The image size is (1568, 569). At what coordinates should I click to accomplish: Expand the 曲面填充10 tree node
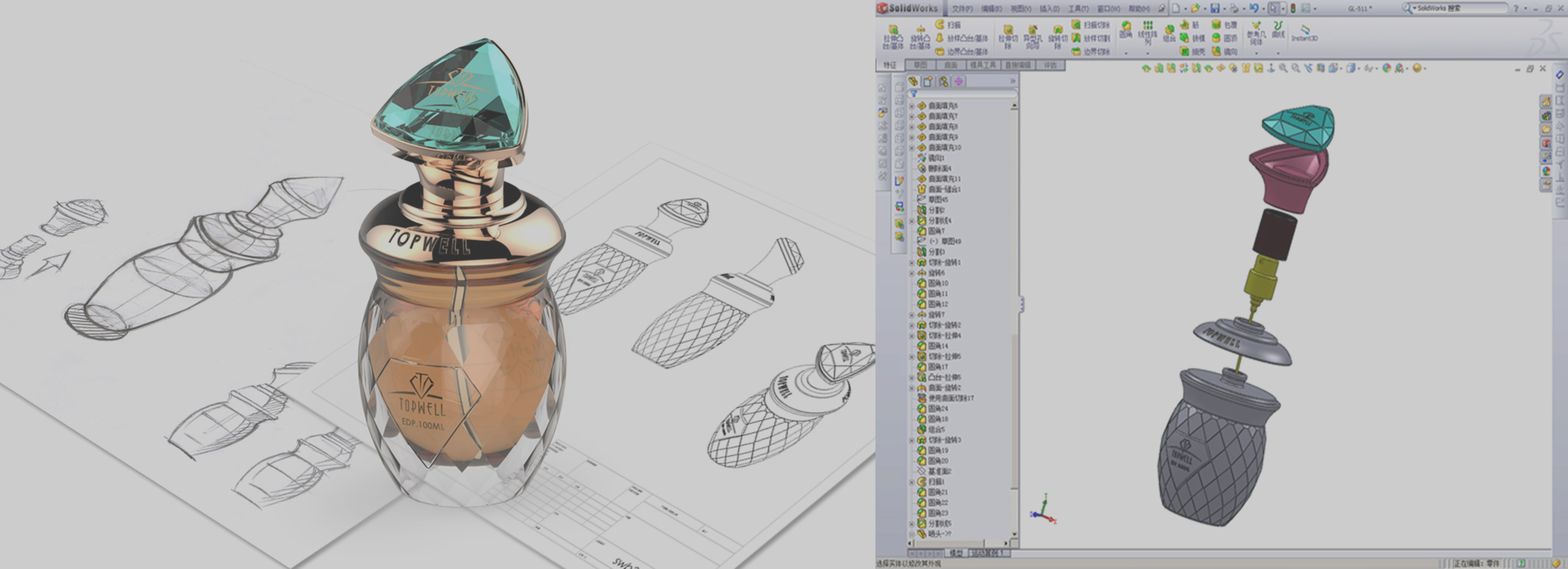click(912, 147)
